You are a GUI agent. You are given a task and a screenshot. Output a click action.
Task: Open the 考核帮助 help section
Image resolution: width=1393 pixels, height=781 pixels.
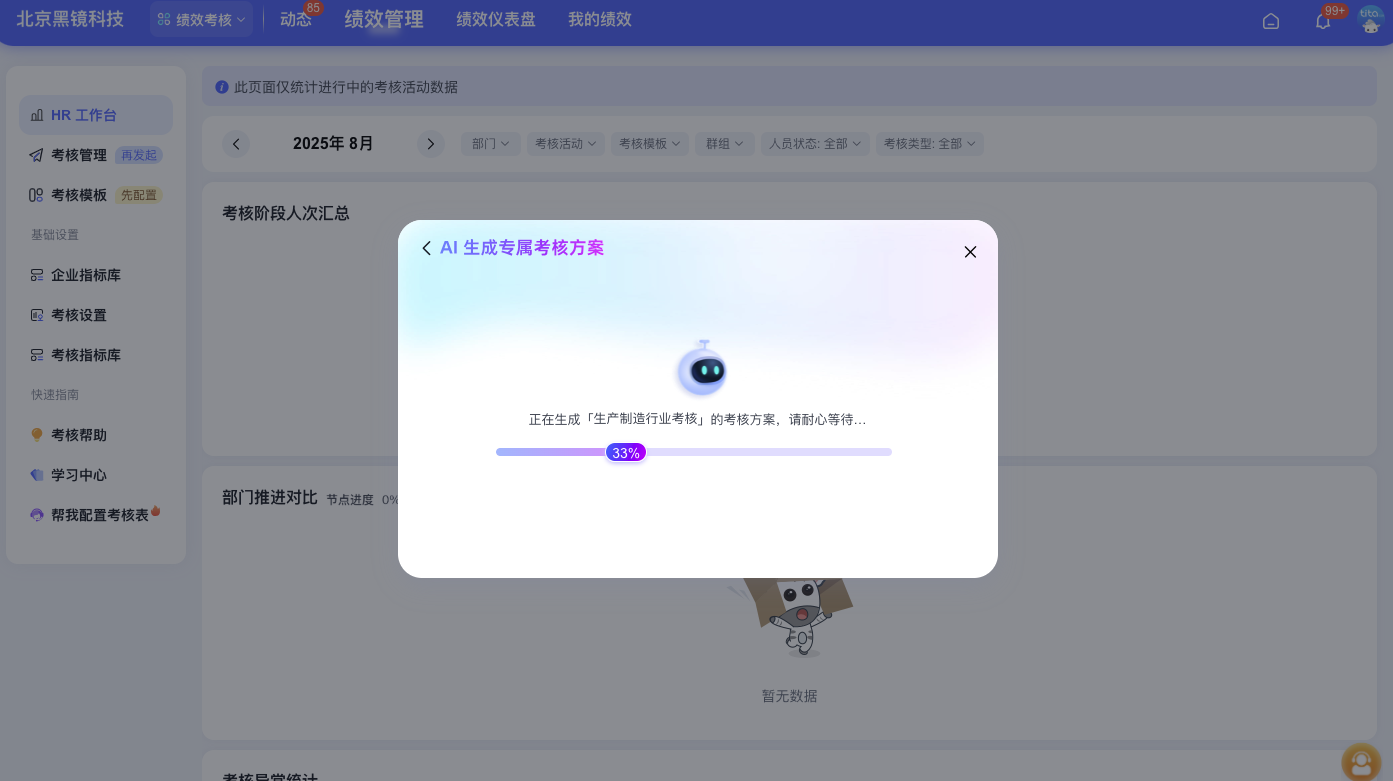(78, 435)
